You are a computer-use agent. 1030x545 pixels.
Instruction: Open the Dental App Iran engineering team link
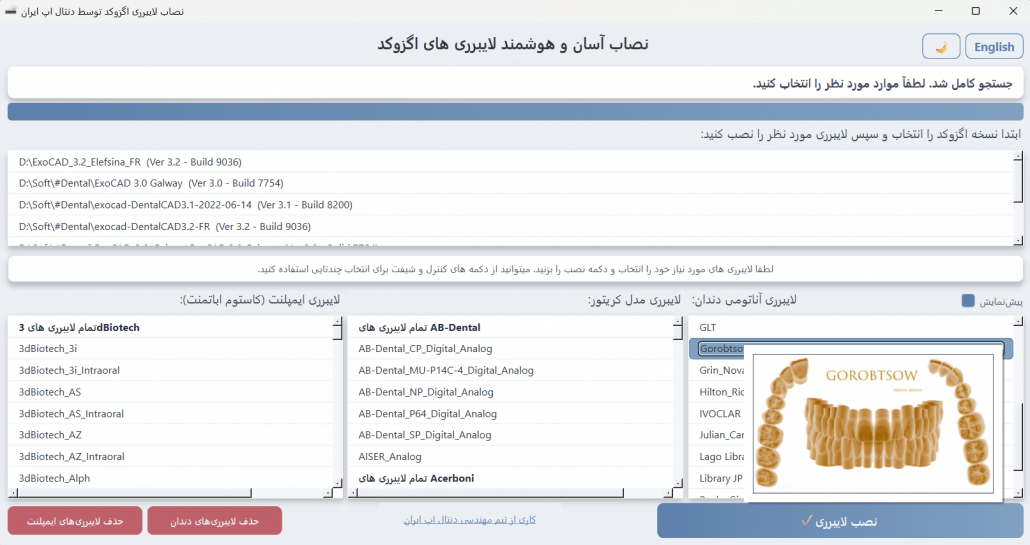tap(470, 520)
